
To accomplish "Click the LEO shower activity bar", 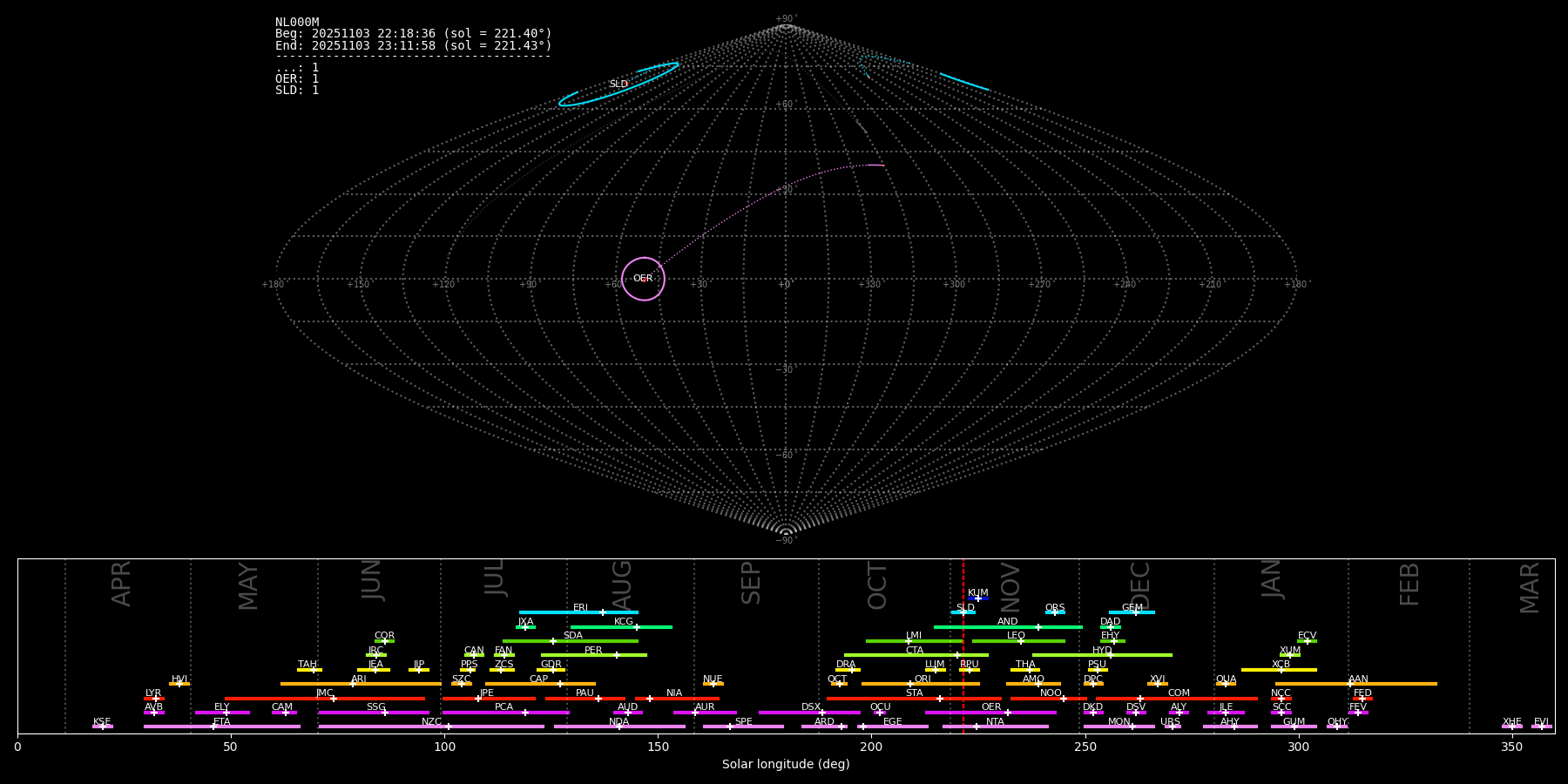I will [x=1017, y=641].
